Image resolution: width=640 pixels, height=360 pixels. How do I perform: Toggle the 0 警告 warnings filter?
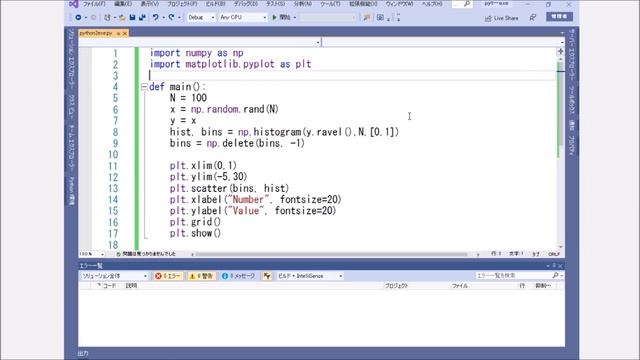[202, 276]
